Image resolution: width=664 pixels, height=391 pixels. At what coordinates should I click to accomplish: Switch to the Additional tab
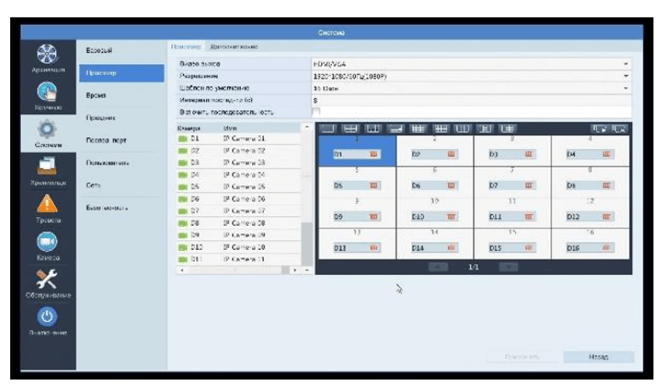click(x=234, y=47)
